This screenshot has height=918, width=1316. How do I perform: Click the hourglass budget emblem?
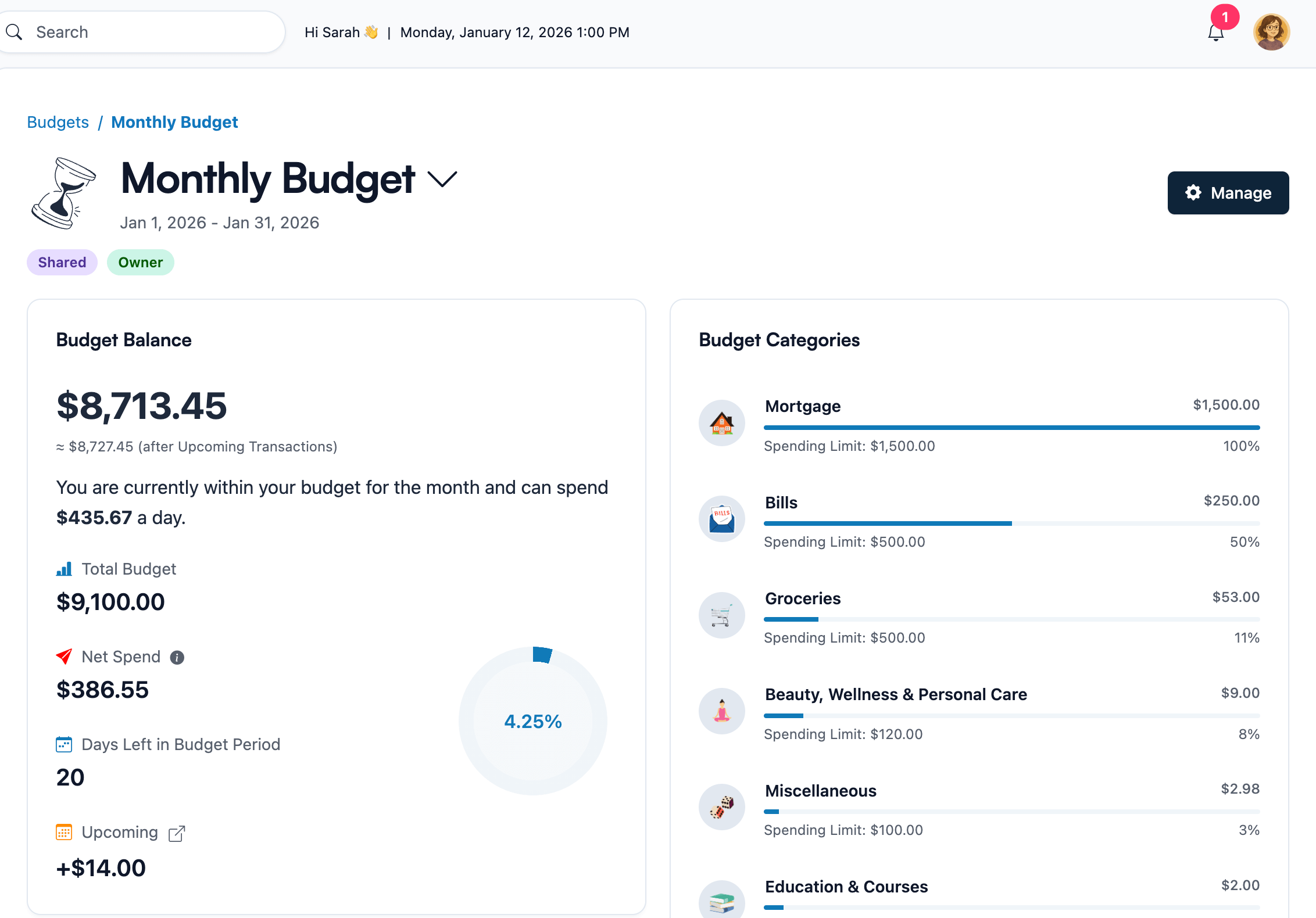click(64, 193)
